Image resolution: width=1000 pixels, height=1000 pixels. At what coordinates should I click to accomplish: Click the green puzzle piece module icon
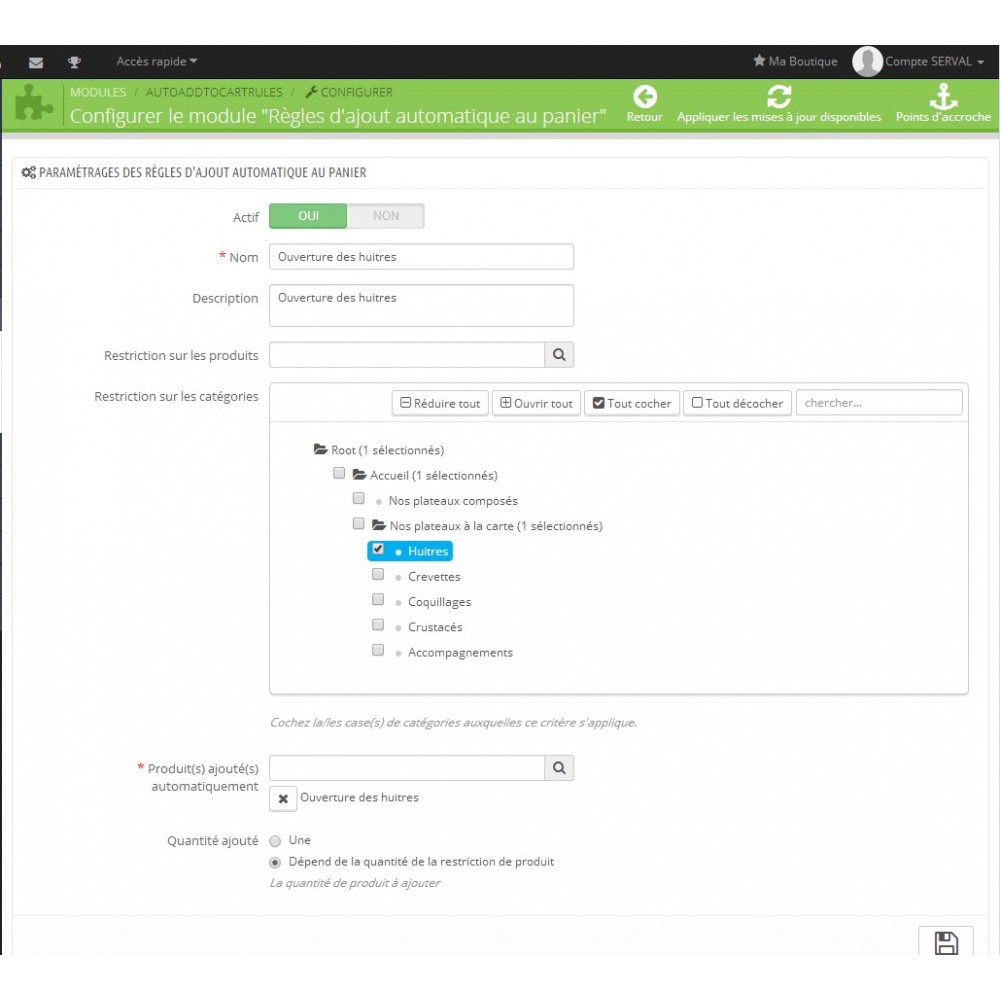tap(34, 103)
